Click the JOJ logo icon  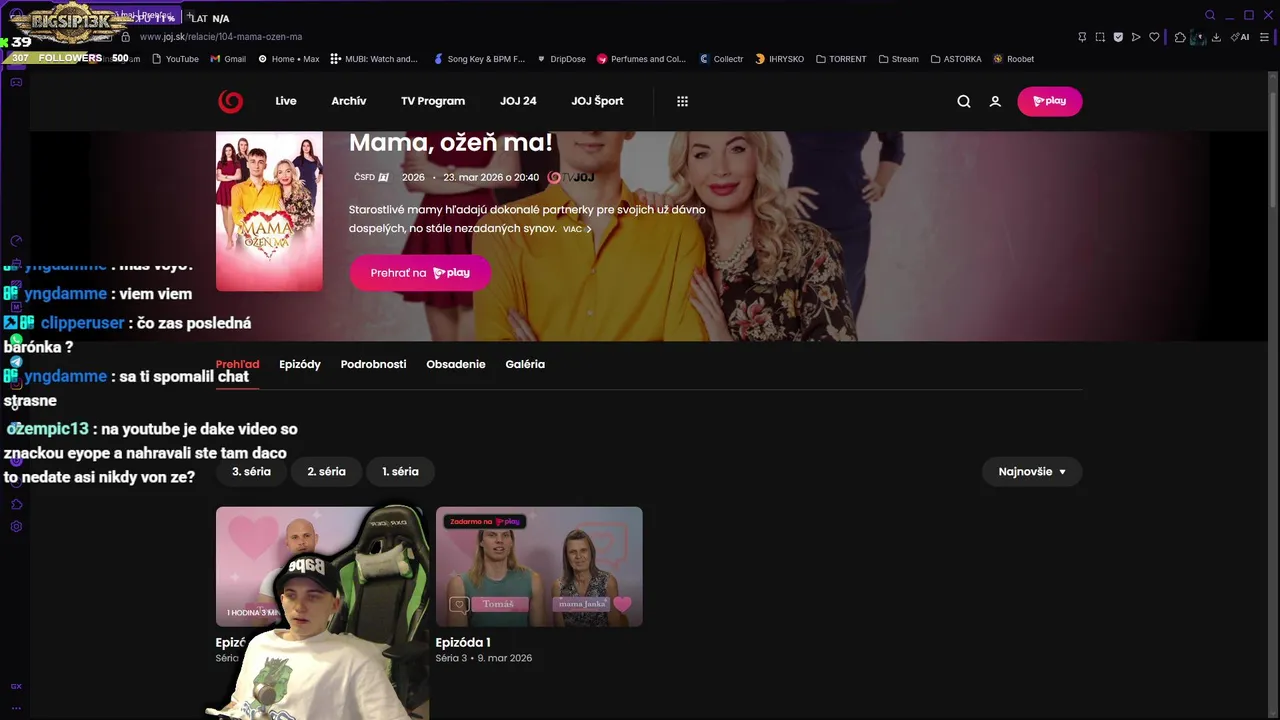tap(230, 101)
